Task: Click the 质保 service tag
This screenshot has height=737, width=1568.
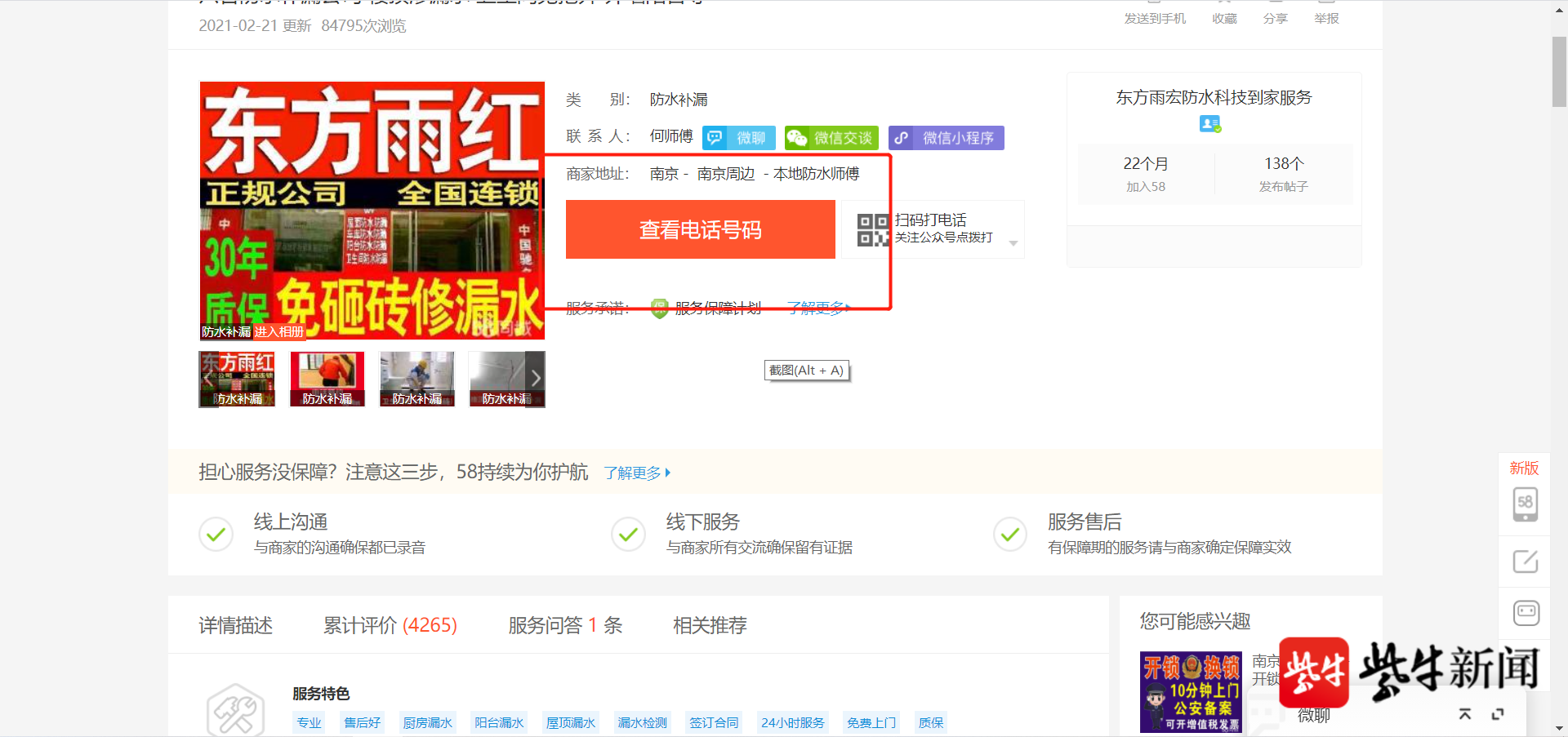Action: tap(931, 722)
